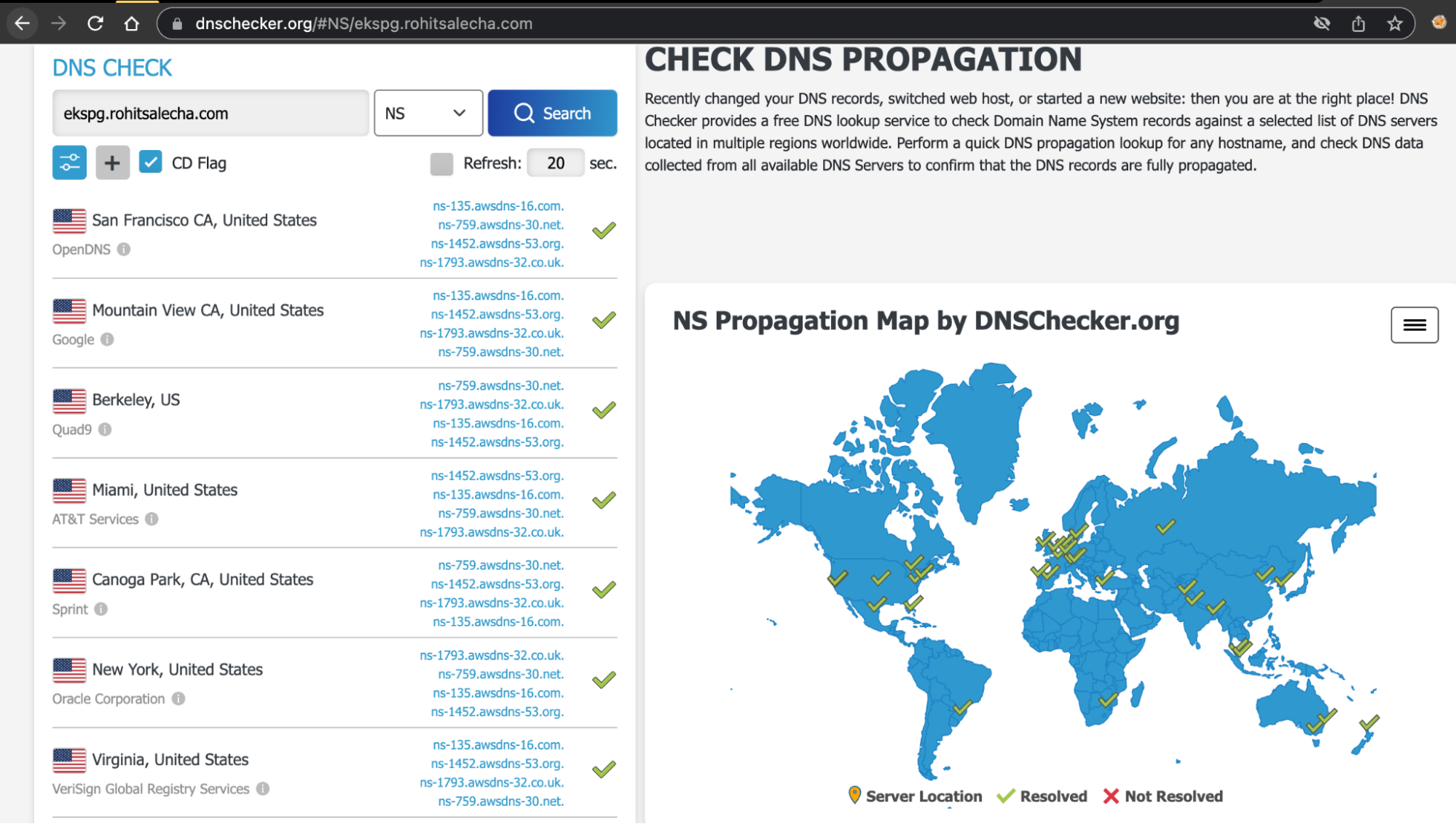The image size is (1456, 824).
Task: Click resolved checkmark for Mountain View row
Action: 604,321
